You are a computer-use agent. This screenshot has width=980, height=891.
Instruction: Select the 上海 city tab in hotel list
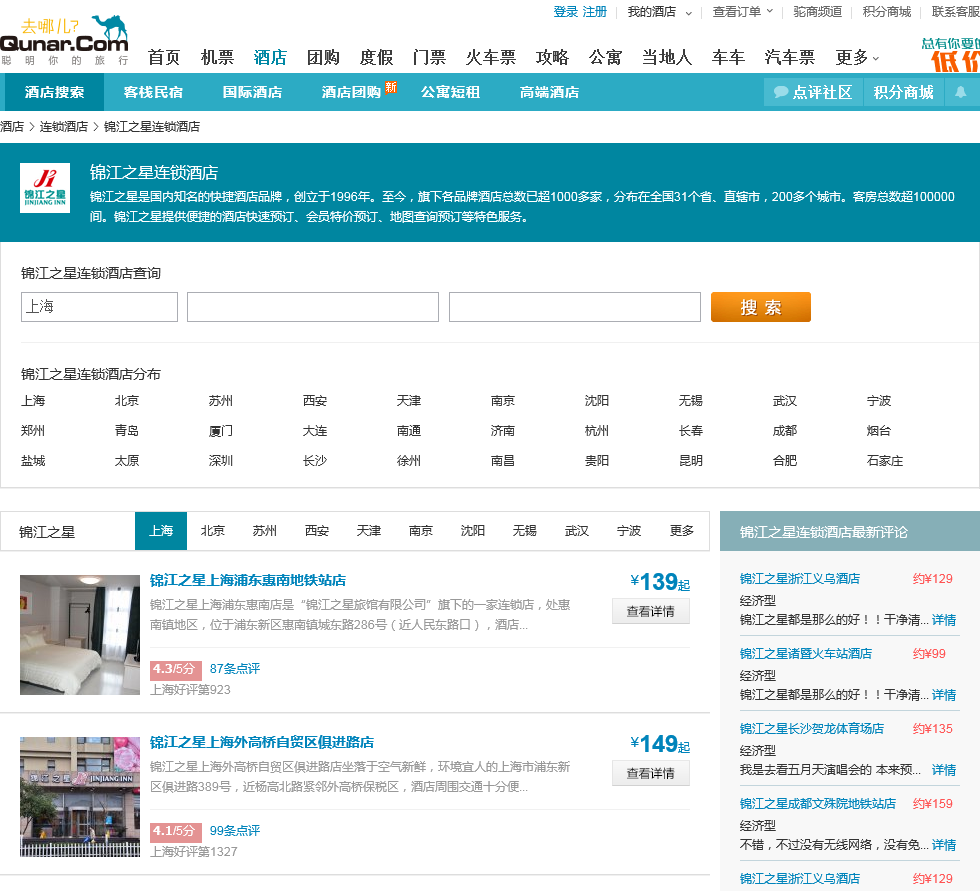click(x=161, y=530)
